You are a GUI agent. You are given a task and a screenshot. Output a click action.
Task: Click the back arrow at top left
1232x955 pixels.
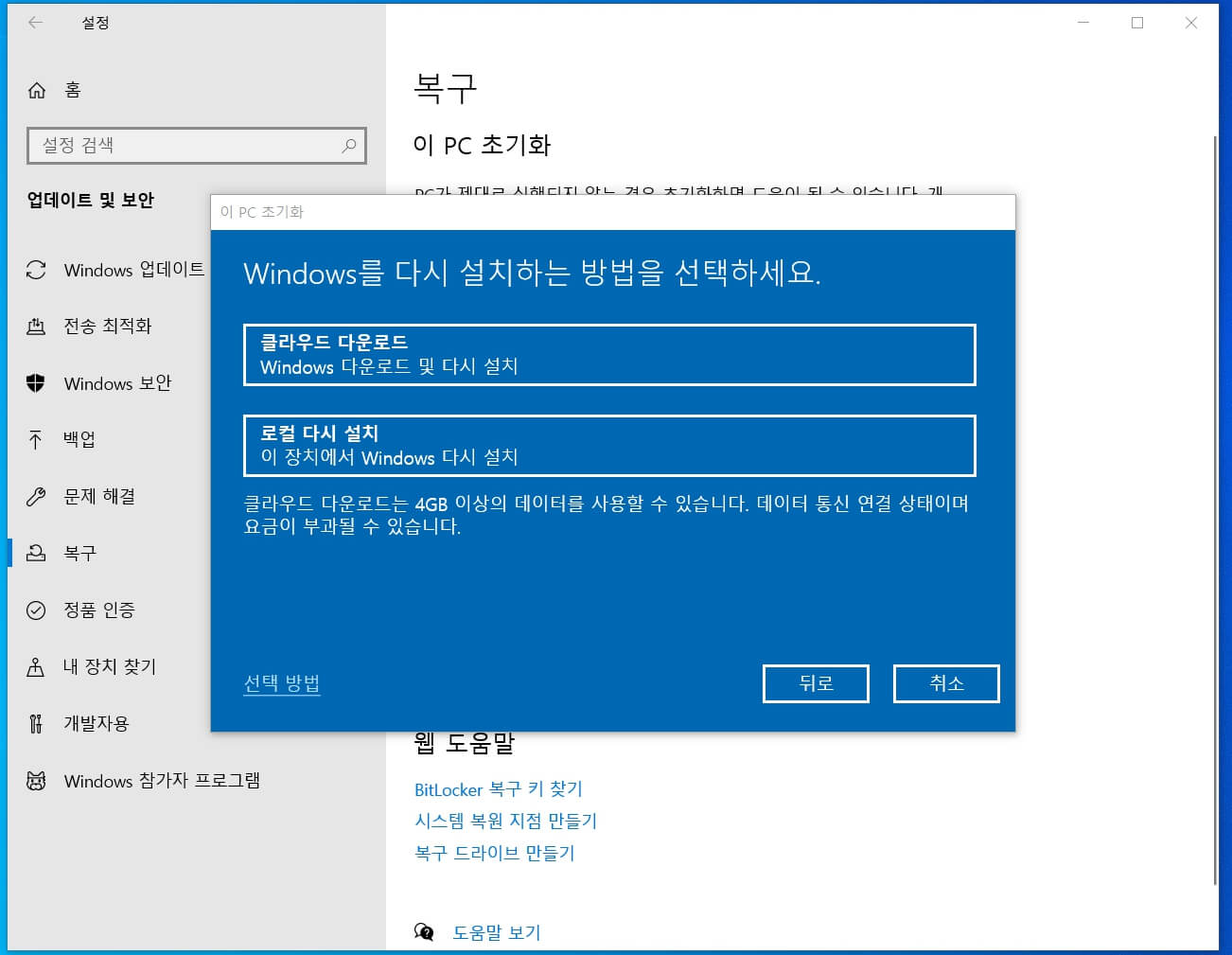point(34,22)
